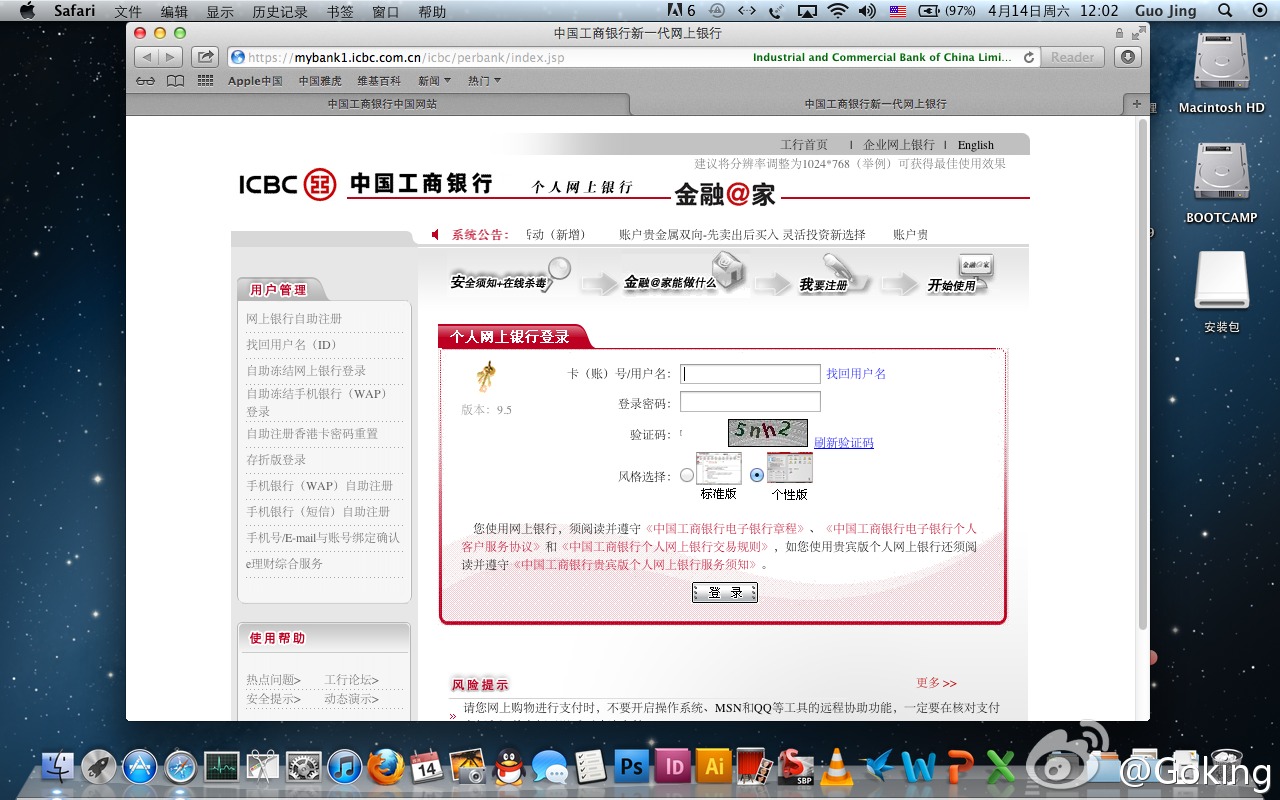Open 存折版登录 sidebar link
The width and height of the screenshot is (1280, 800).
tap(276, 459)
